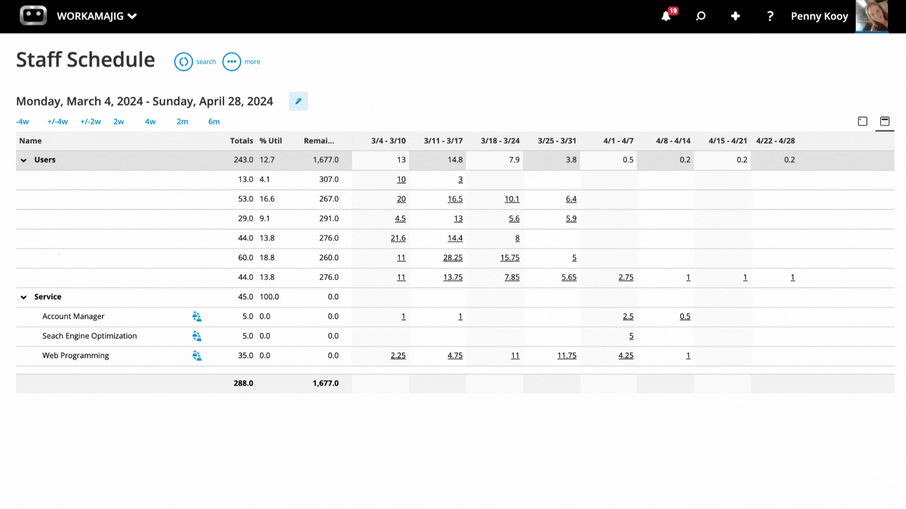
Task: Click the 28.25 hours link under 3/11 - 3/17
Action: tap(452, 258)
